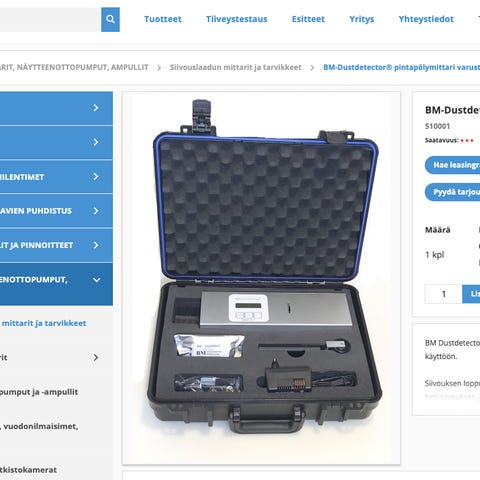Click the product title BM-Dustdetector heading

[452, 110]
